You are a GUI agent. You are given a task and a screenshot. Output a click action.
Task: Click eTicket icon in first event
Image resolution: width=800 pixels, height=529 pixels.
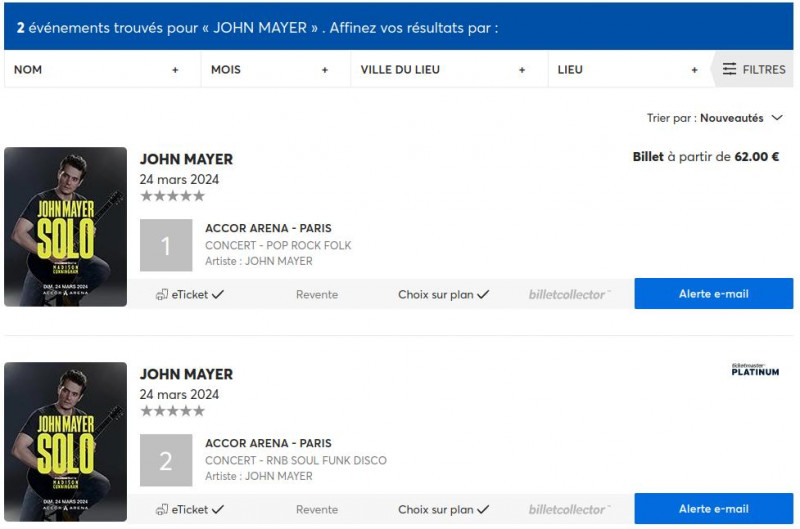pos(161,294)
